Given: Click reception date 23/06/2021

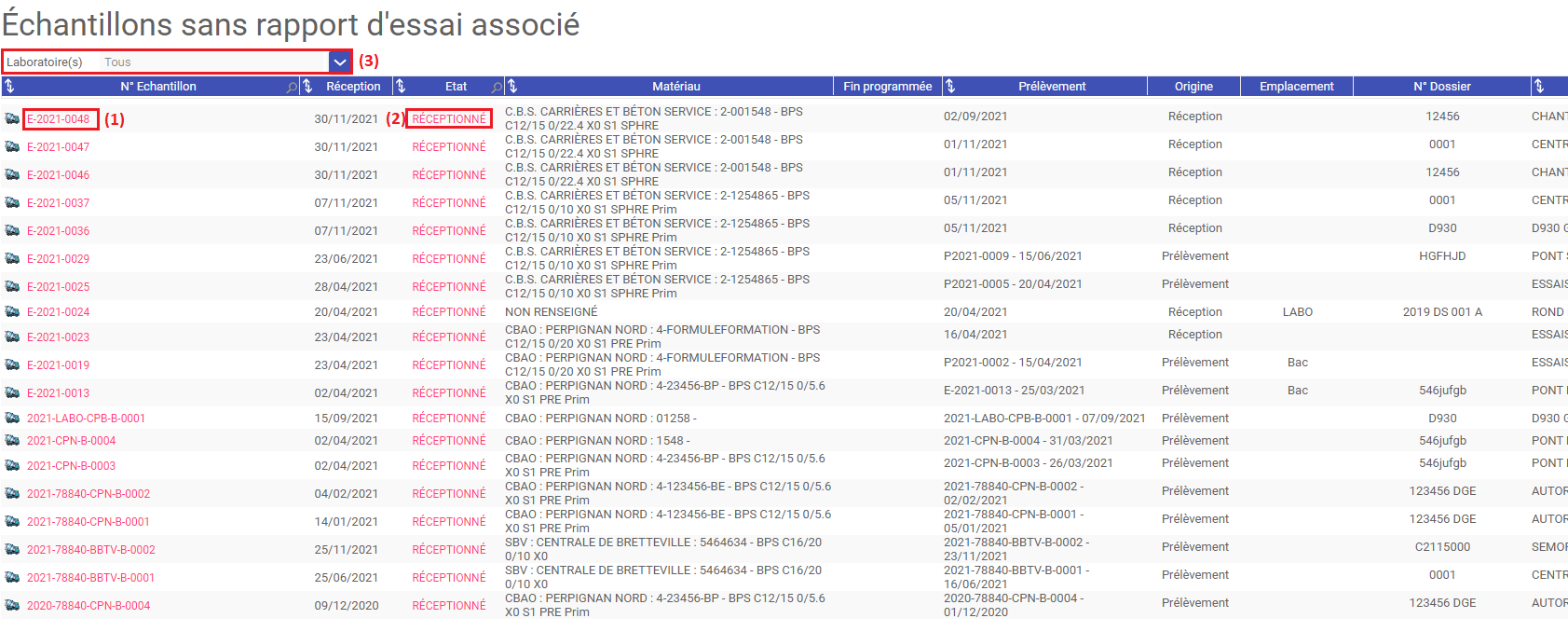Looking at the screenshot, I should pos(347,259).
